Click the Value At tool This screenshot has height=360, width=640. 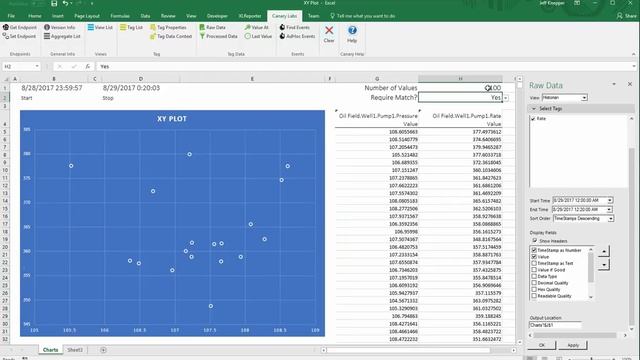256,27
